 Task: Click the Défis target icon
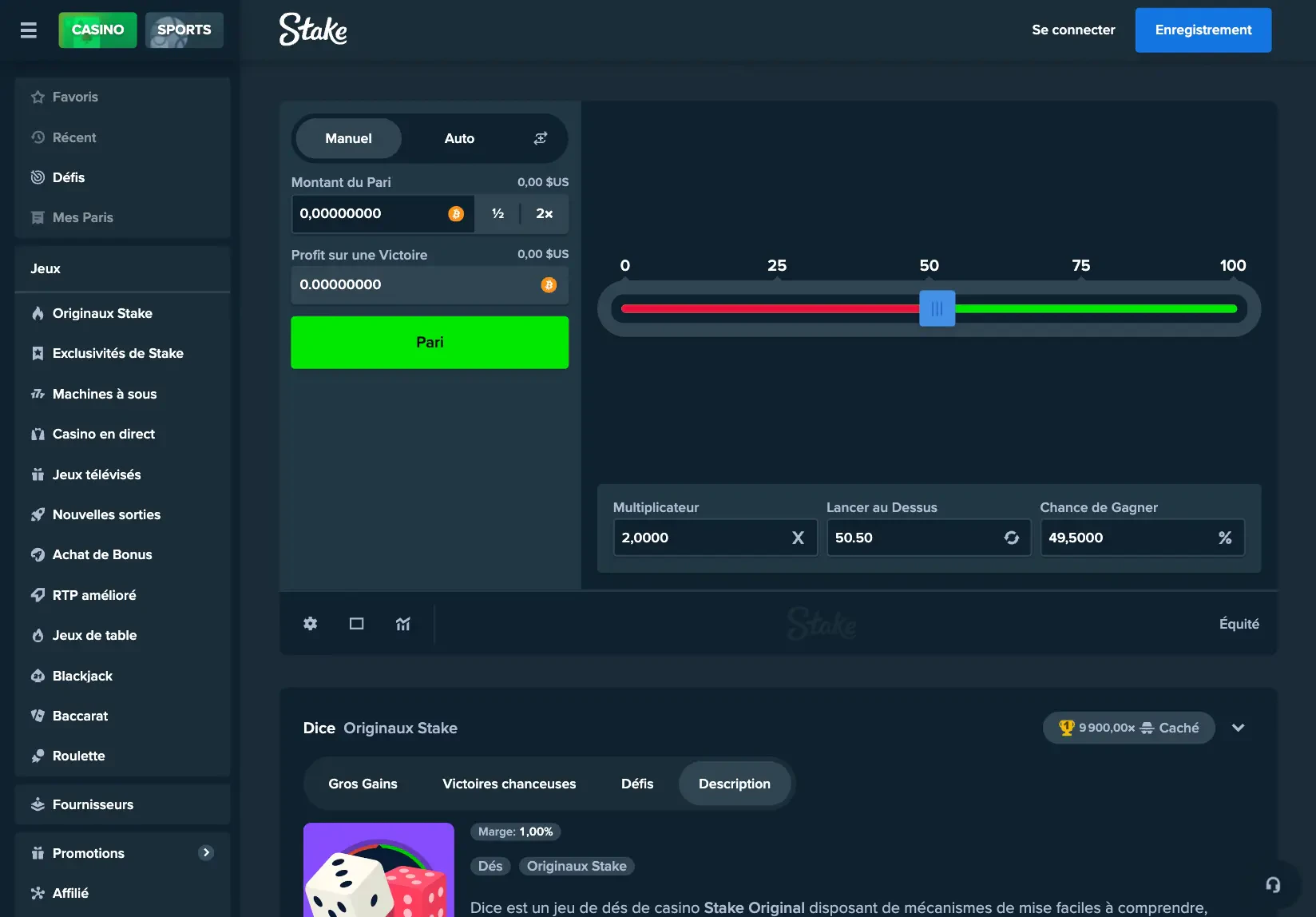coord(38,177)
